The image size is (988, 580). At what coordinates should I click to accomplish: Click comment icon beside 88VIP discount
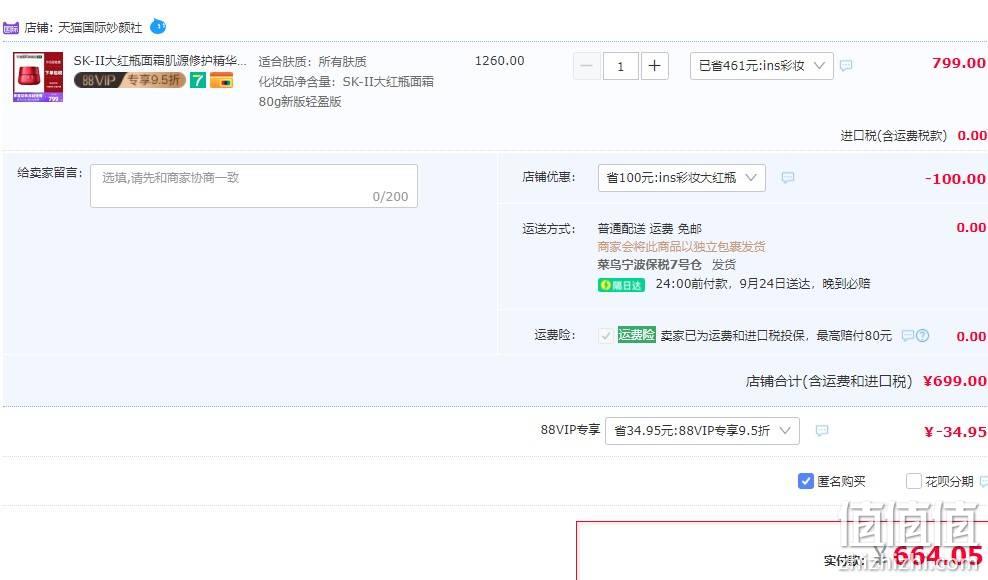pyautogui.click(x=822, y=431)
